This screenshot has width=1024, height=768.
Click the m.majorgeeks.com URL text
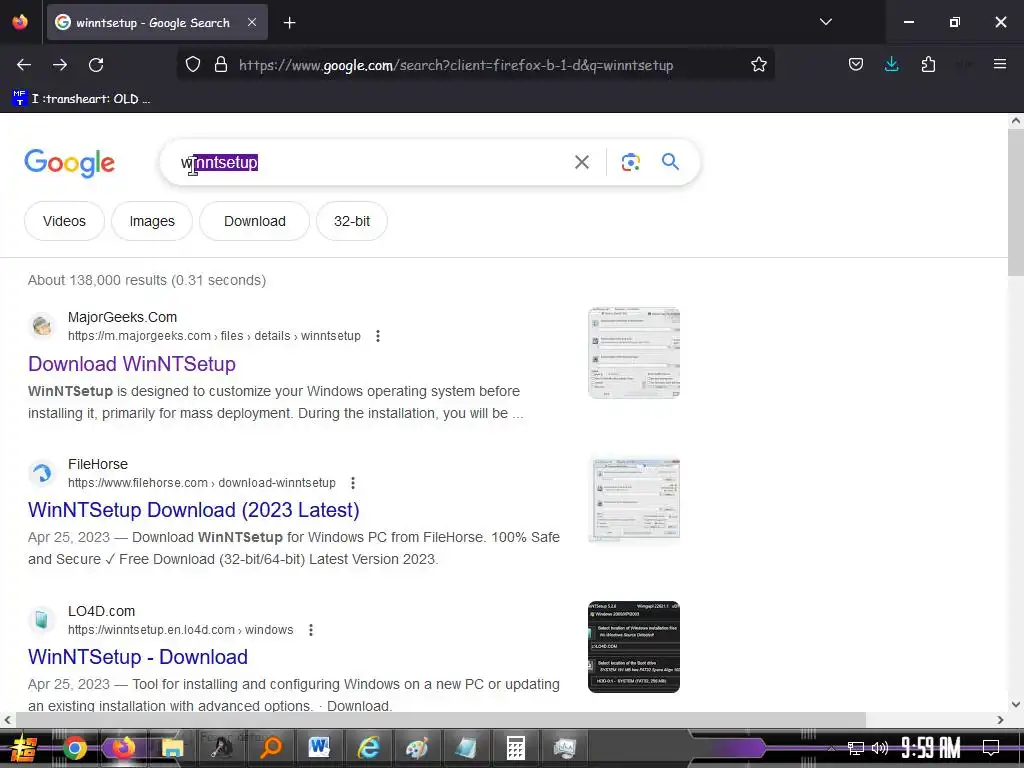[x=214, y=336]
